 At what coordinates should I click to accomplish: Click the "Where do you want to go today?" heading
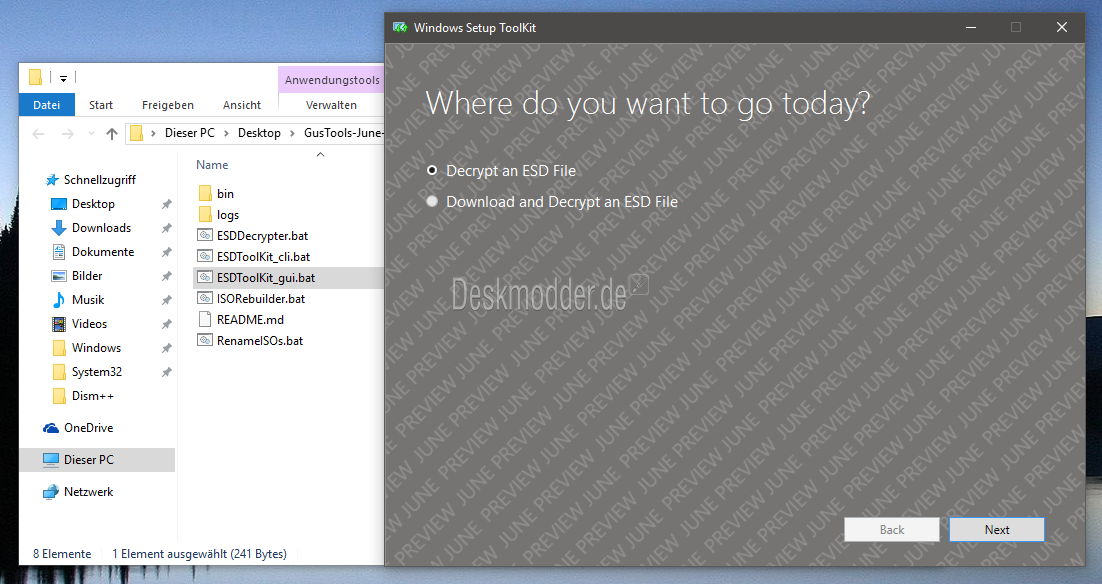pos(647,104)
